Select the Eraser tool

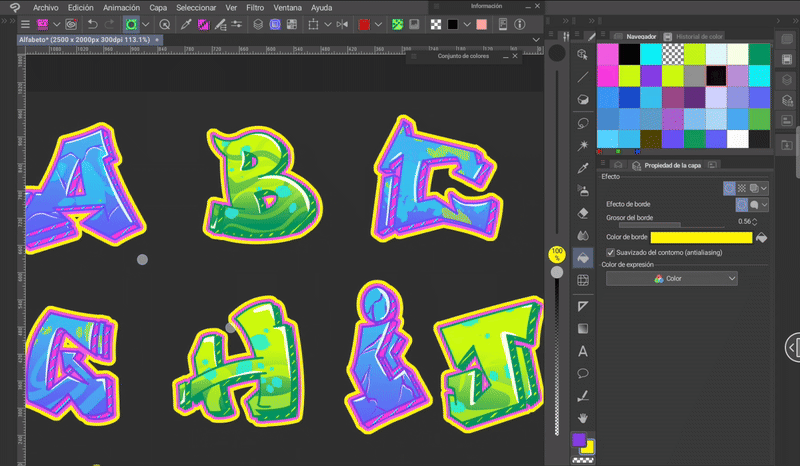point(583,212)
